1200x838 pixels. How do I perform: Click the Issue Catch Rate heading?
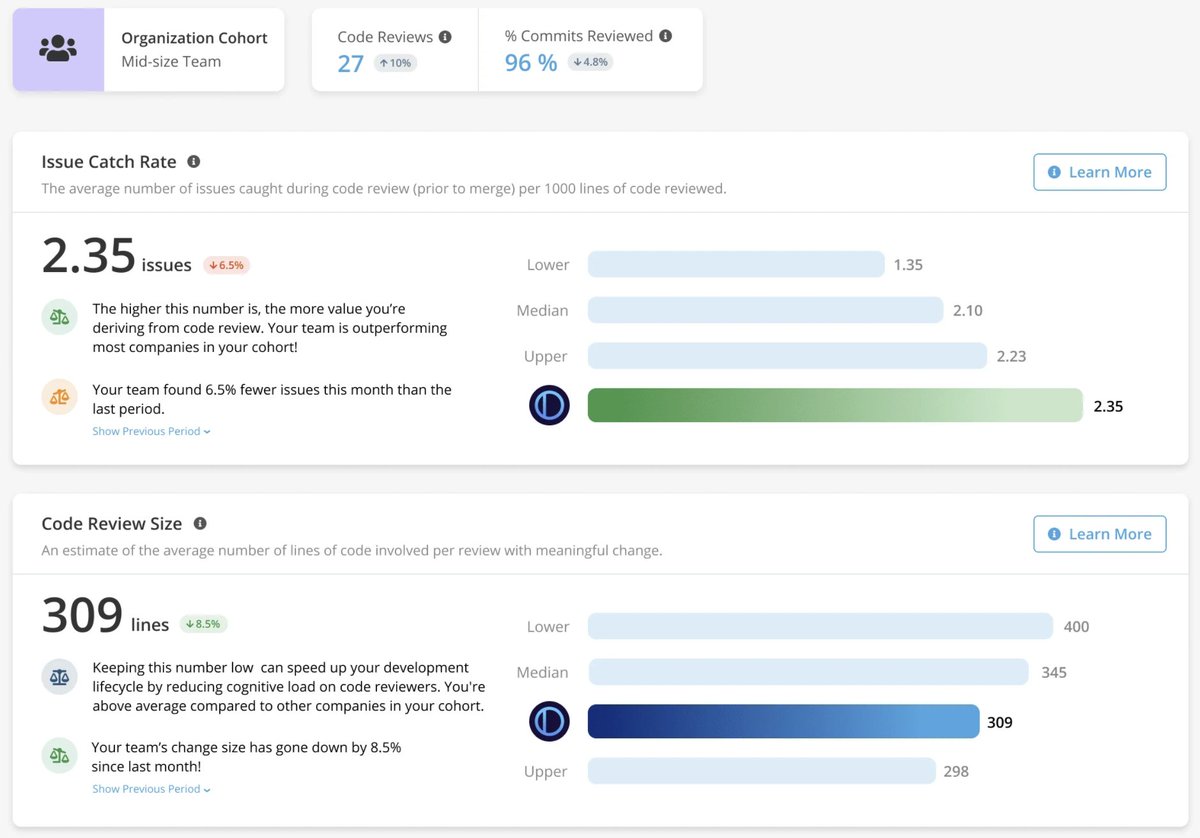point(109,162)
